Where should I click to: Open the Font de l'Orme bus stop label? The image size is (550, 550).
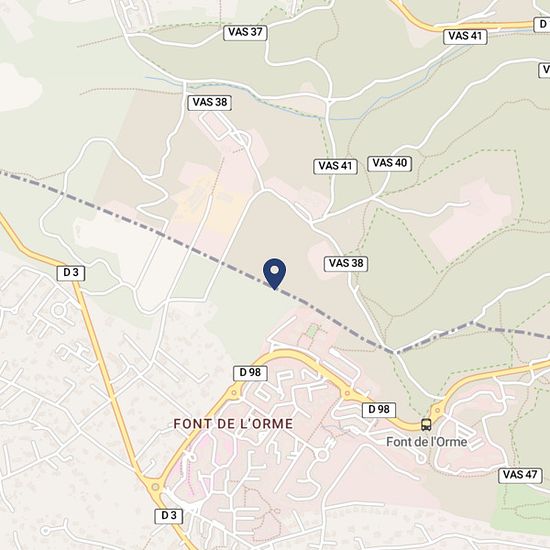tap(427, 442)
